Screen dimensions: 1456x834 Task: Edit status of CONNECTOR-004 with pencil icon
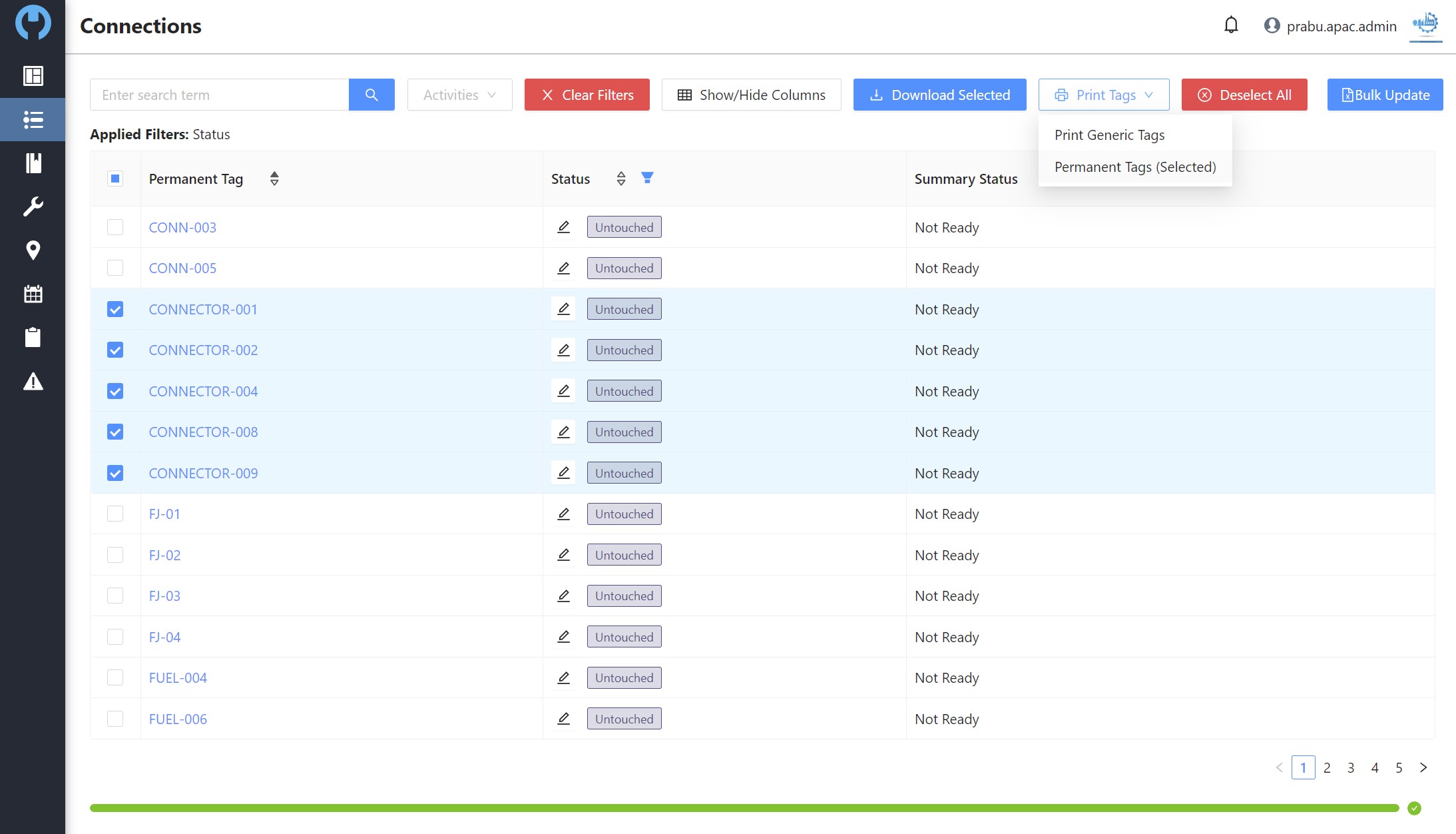(563, 391)
